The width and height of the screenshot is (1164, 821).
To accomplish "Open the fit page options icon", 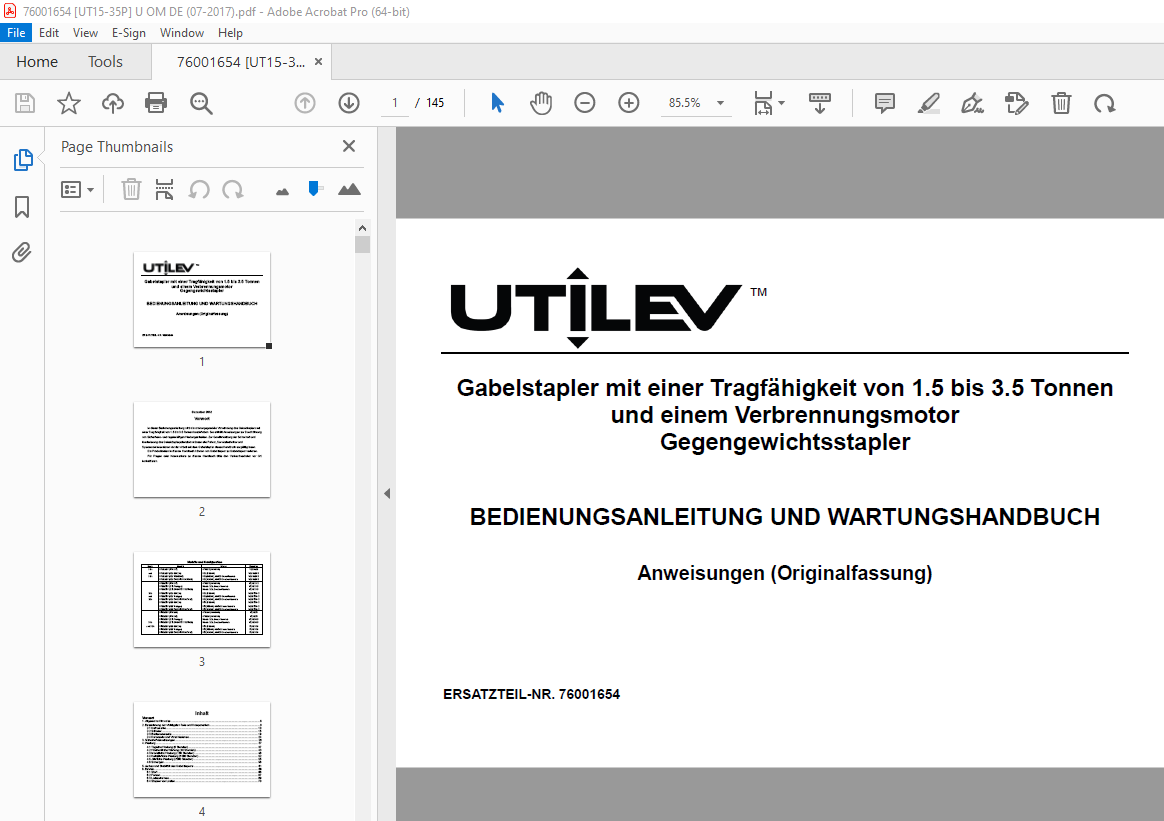I will coord(768,103).
